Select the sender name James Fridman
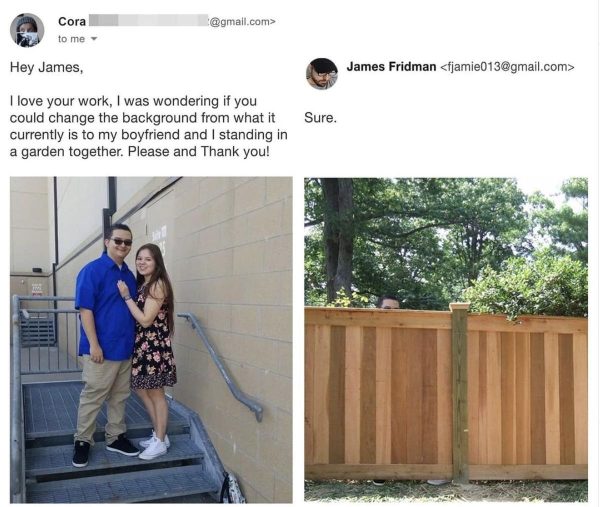Viewport: 600px width, 507px height. pos(391,67)
